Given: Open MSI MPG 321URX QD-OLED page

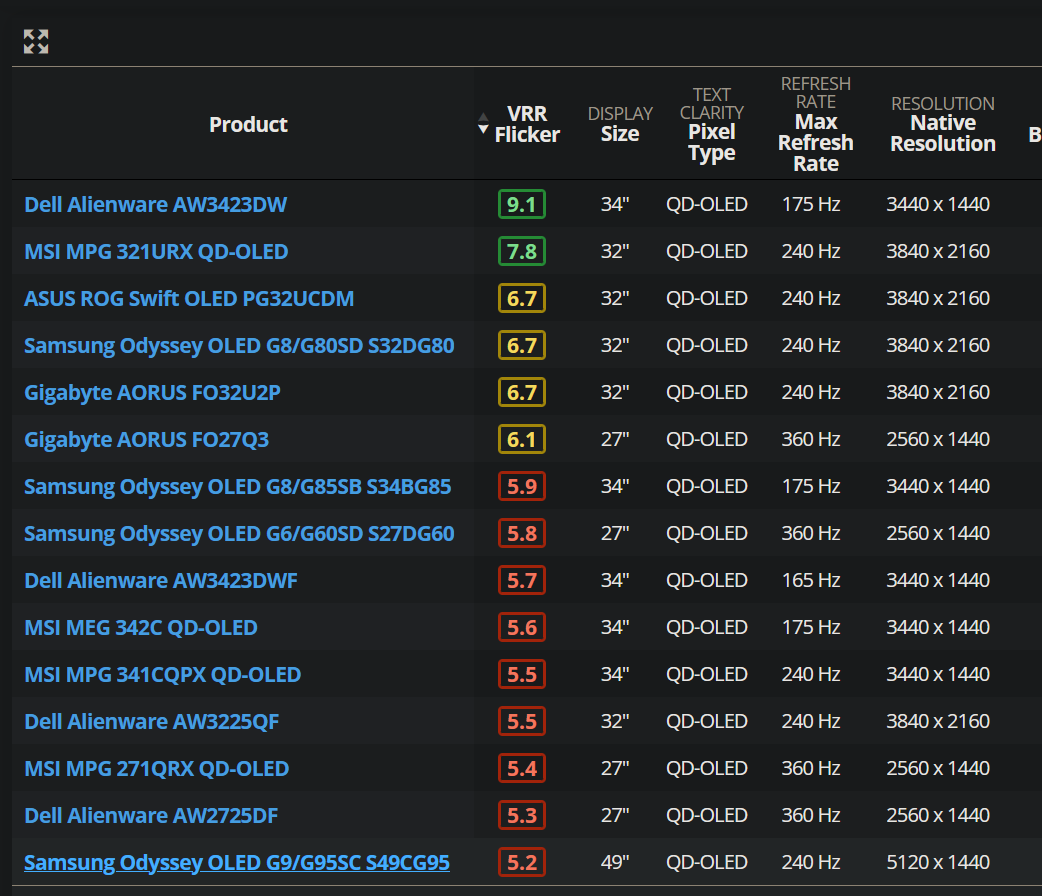Looking at the screenshot, I should tap(156, 251).
